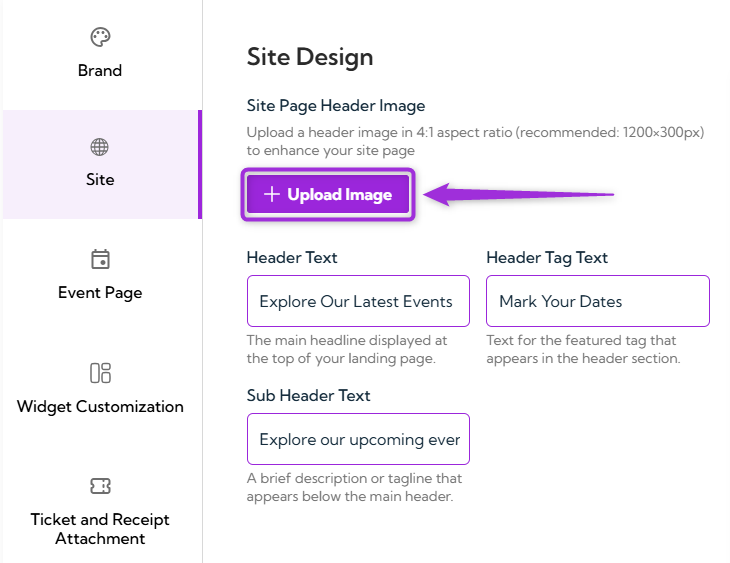Click the 'brief description or tagline' helper text
This screenshot has width=730, height=563.
[x=354, y=487]
